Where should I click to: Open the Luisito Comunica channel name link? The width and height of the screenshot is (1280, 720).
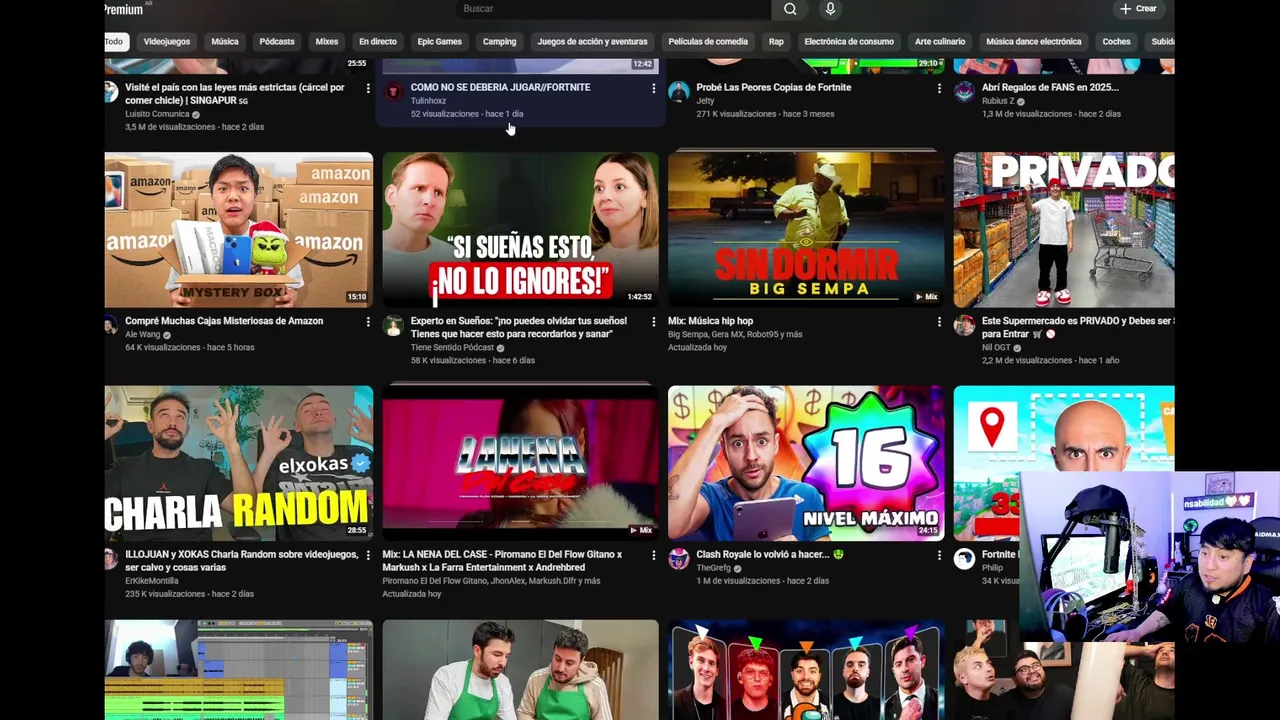(157, 114)
